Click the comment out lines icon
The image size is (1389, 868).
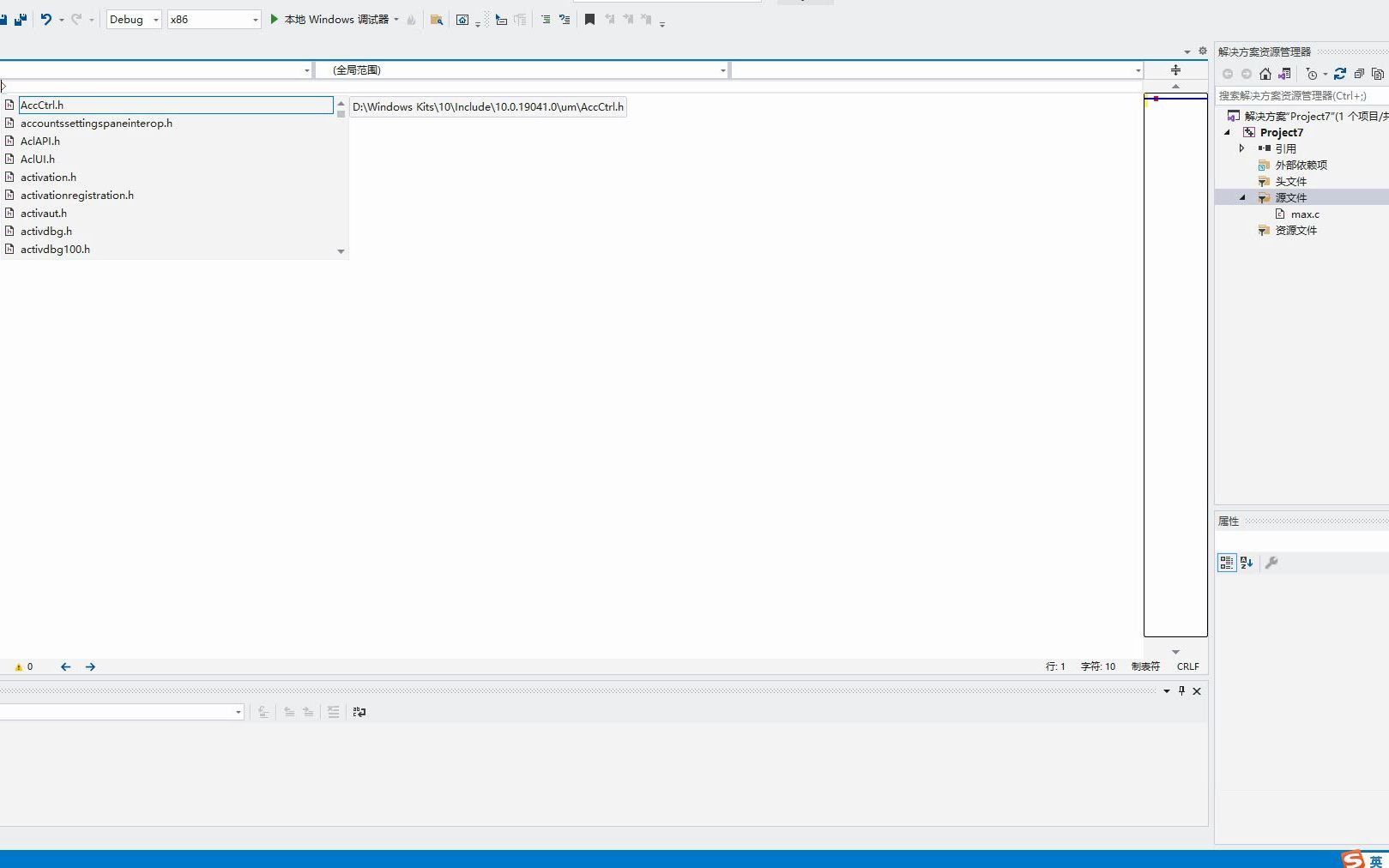546,19
